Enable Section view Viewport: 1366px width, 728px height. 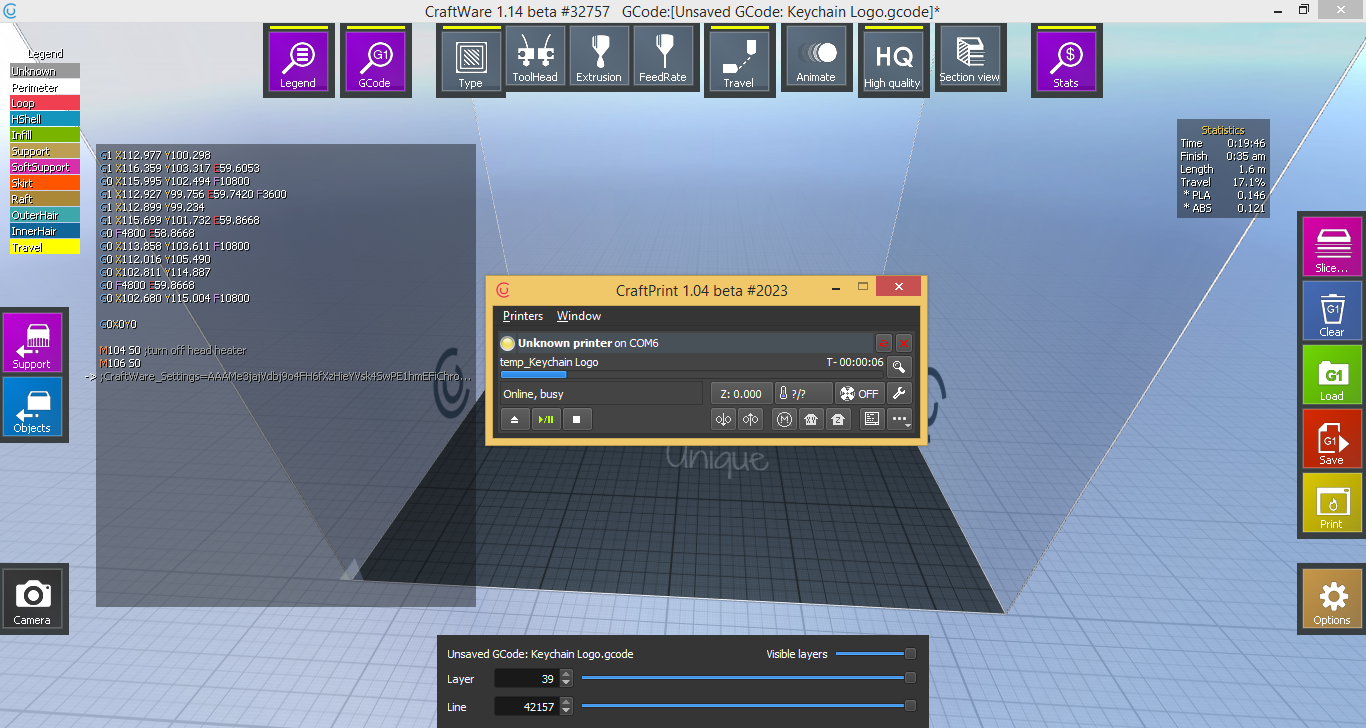[969, 56]
